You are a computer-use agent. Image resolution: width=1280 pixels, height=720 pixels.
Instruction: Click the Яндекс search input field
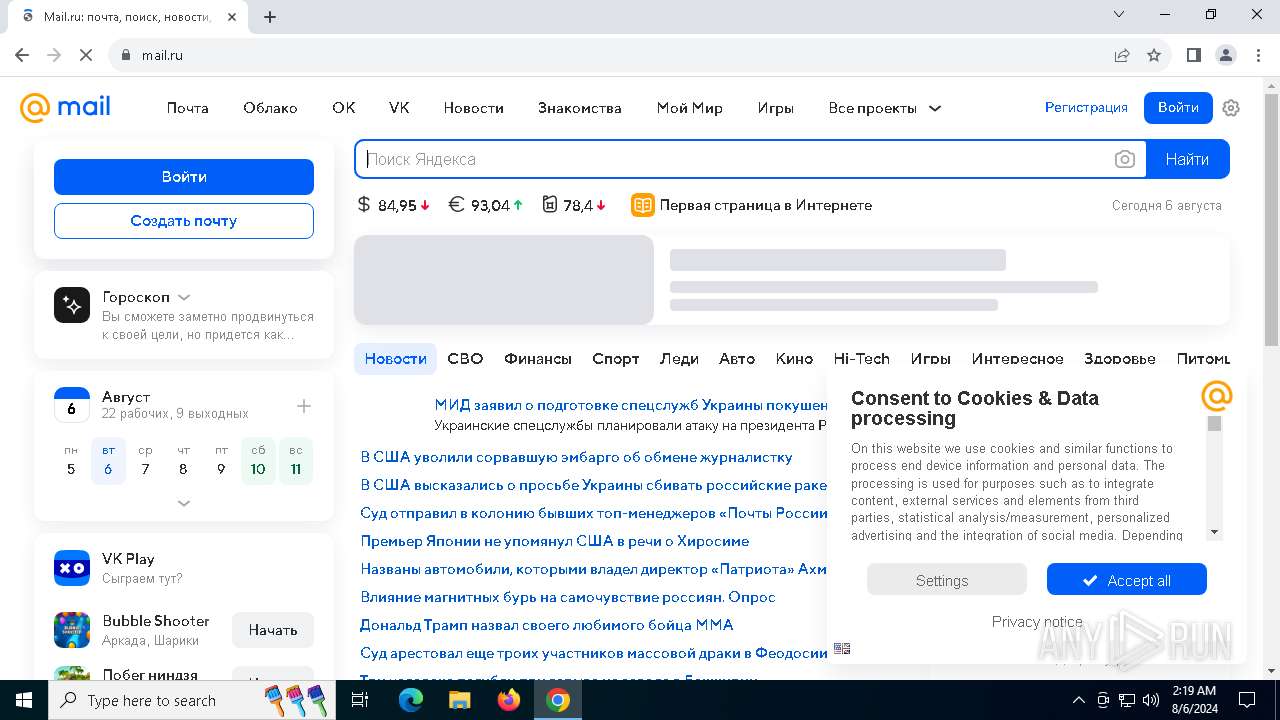point(735,159)
